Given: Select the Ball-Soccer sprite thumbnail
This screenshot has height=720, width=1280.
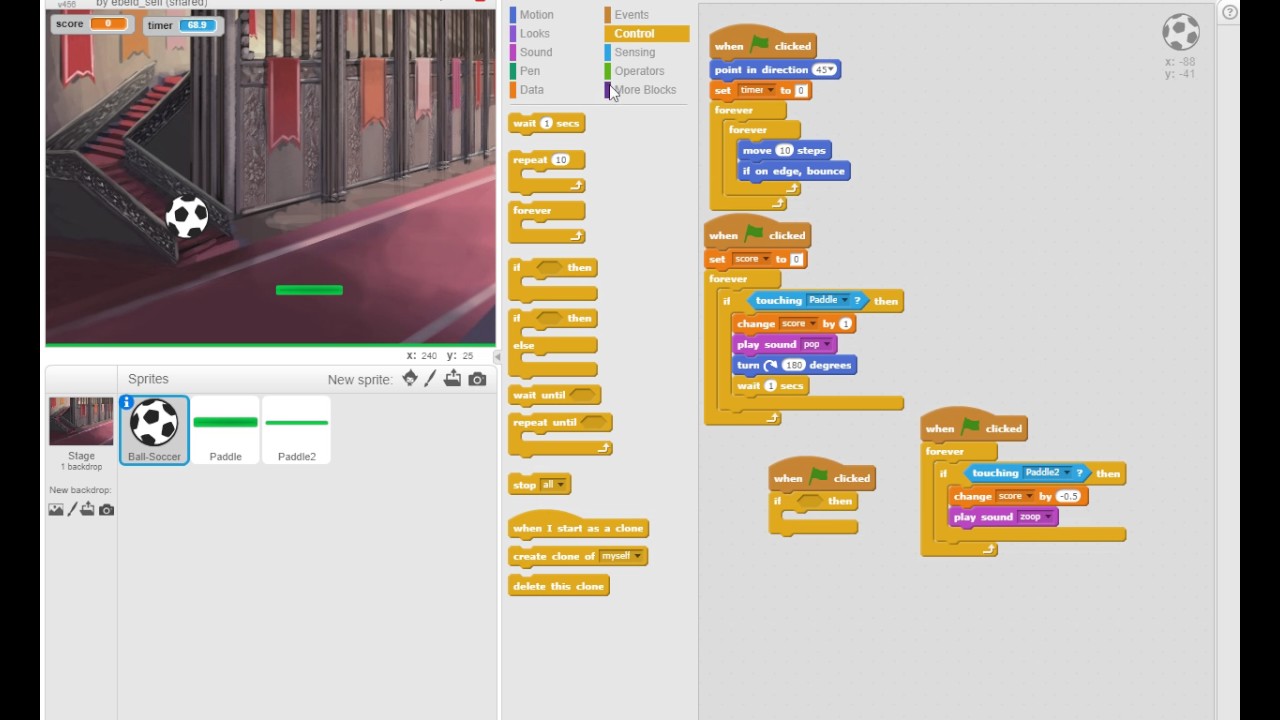Looking at the screenshot, I should [x=154, y=430].
